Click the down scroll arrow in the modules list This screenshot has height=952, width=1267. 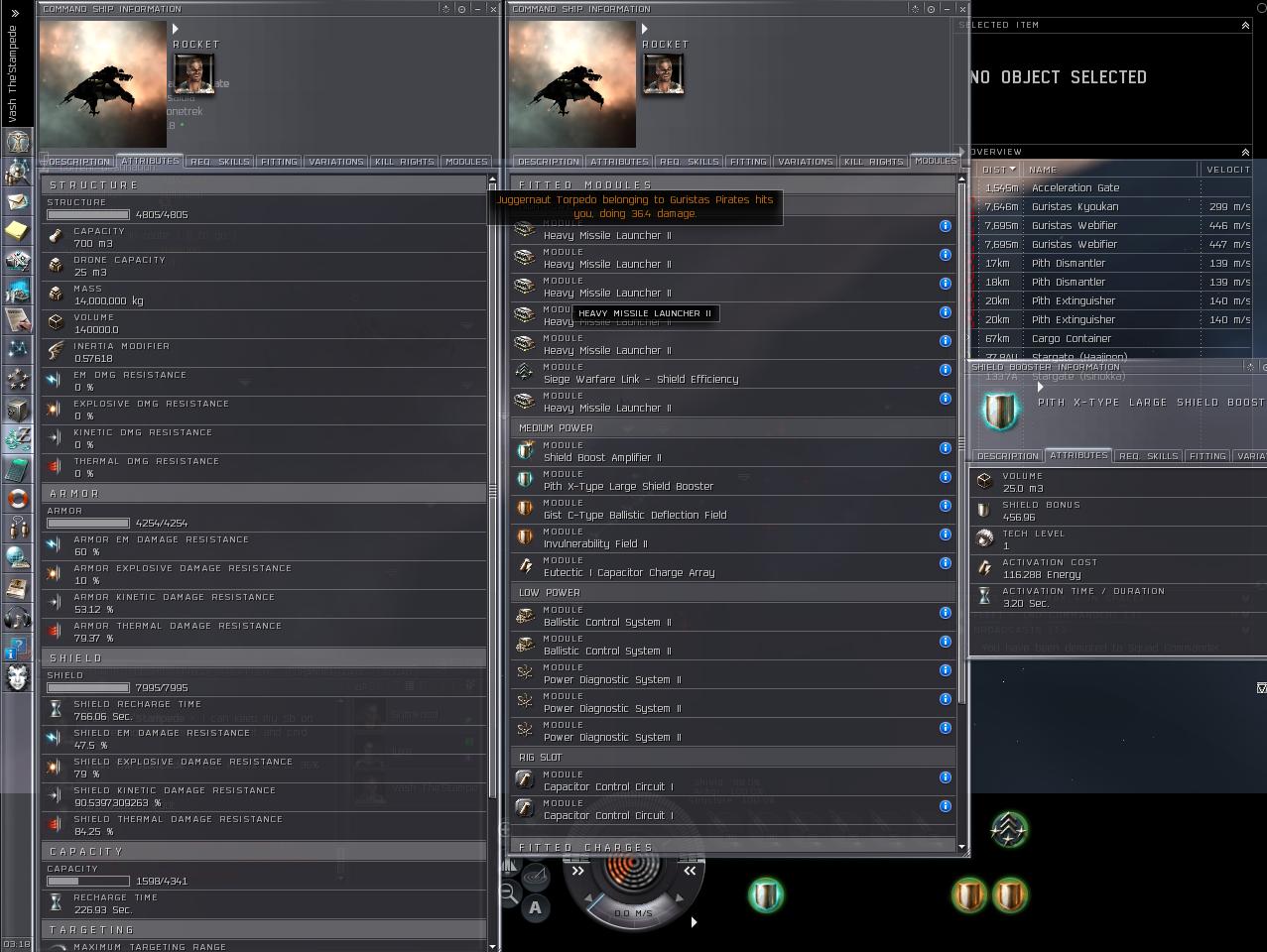pos(961,848)
